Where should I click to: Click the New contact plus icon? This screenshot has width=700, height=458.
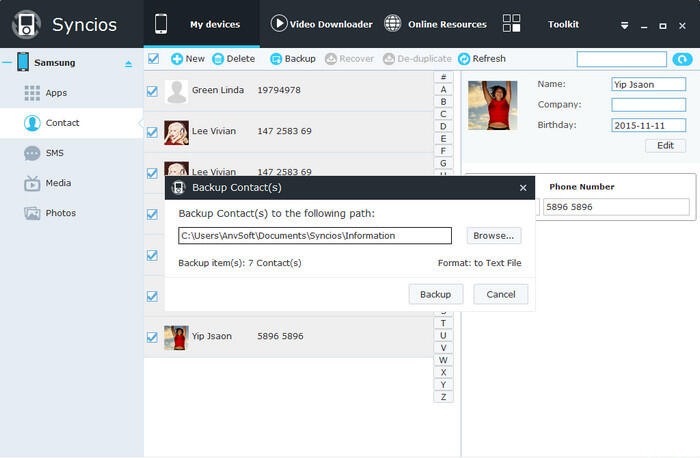[x=177, y=59]
